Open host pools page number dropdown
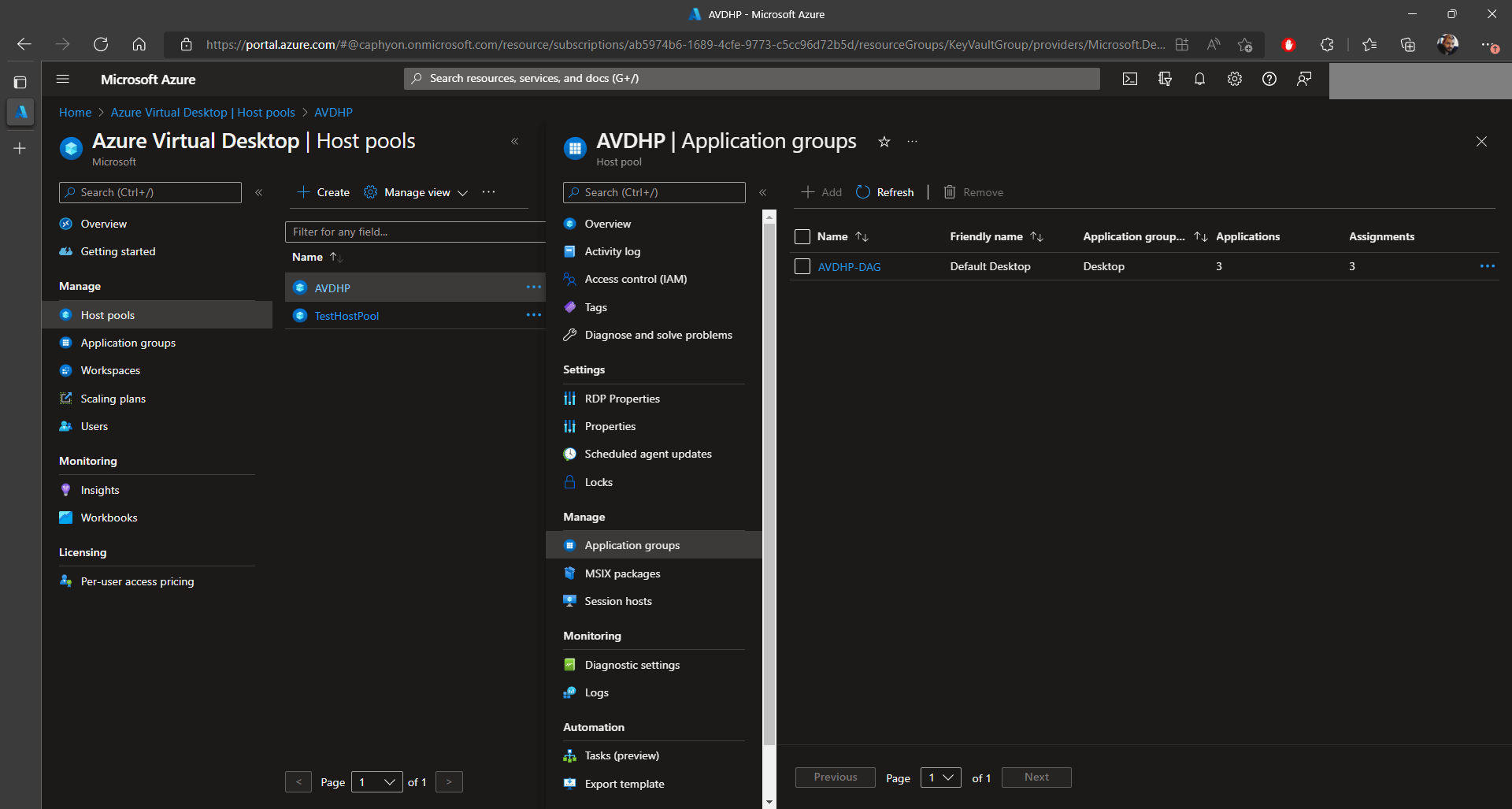 click(377, 782)
